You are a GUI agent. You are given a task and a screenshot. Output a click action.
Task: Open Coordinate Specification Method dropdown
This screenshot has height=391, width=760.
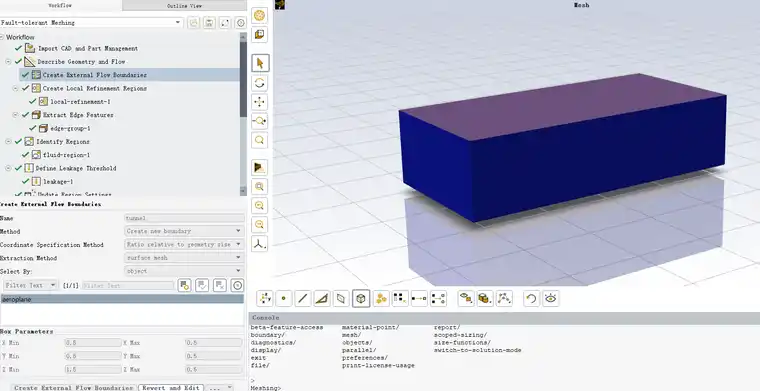[x=184, y=244]
